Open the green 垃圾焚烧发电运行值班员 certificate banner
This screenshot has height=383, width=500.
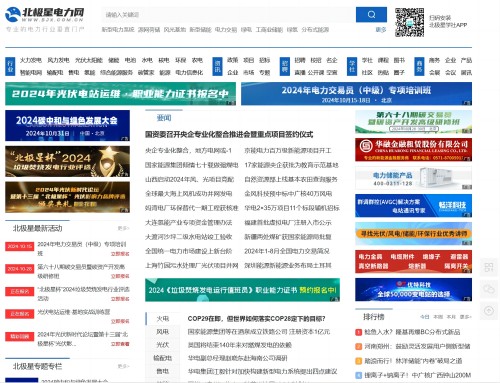coord(242,290)
